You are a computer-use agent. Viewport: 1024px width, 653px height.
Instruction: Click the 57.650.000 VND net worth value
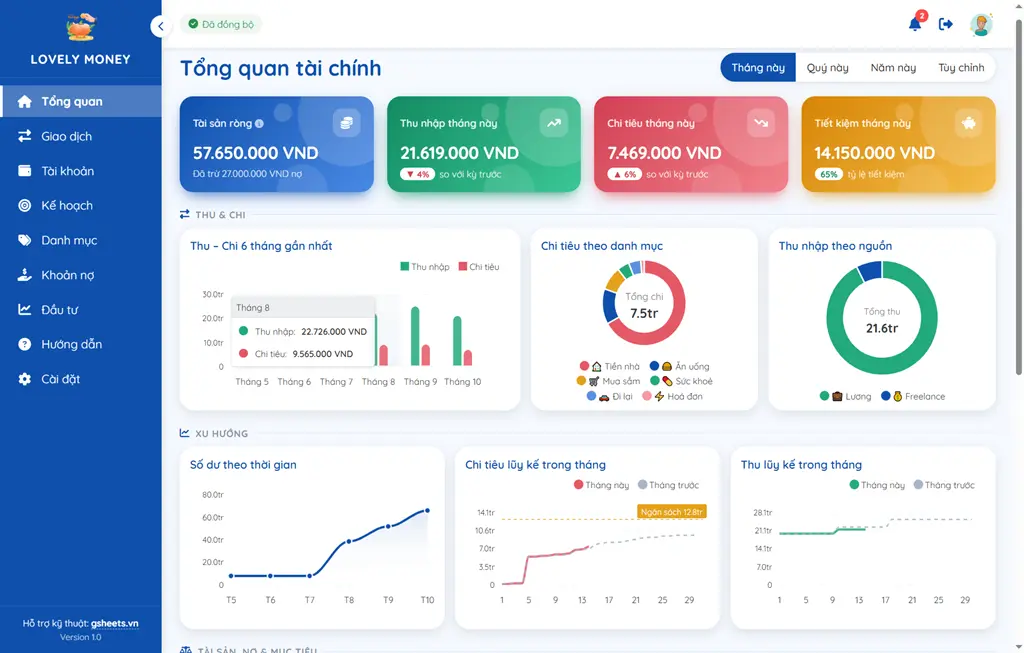click(255, 153)
